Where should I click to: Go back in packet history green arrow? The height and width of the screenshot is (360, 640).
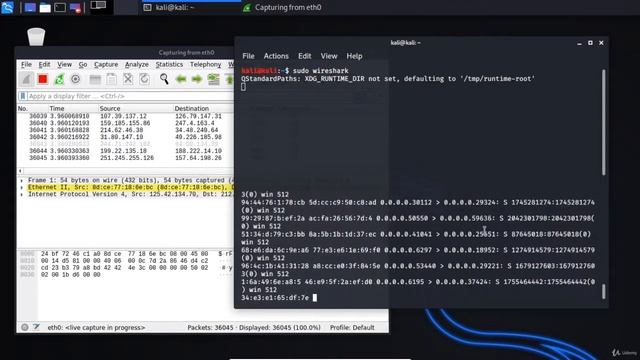(181, 79)
